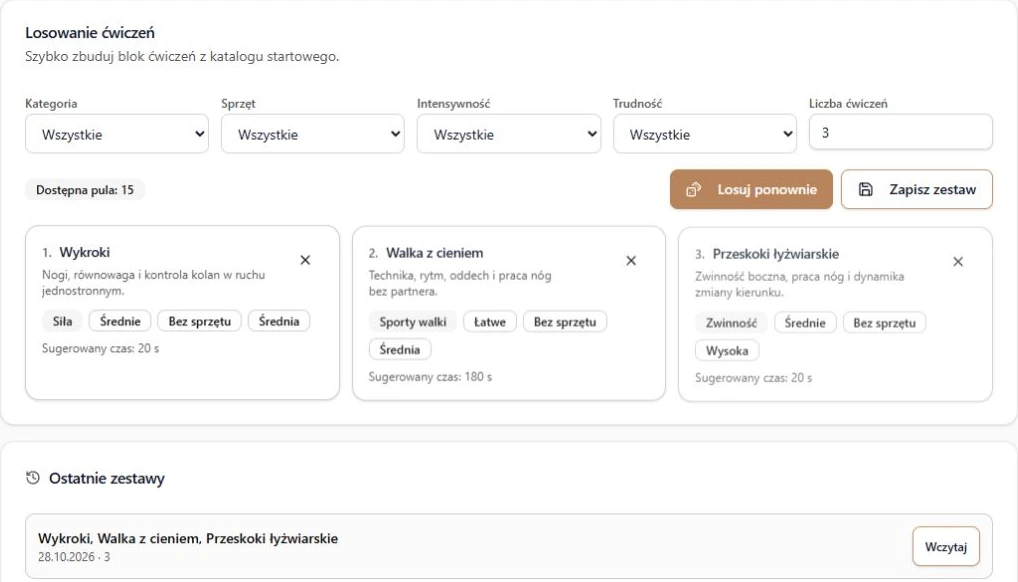Click the history icon beside Ostatnie zestawy
Image resolution: width=1018 pixels, height=582 pixels.
[x=32, y=478]
